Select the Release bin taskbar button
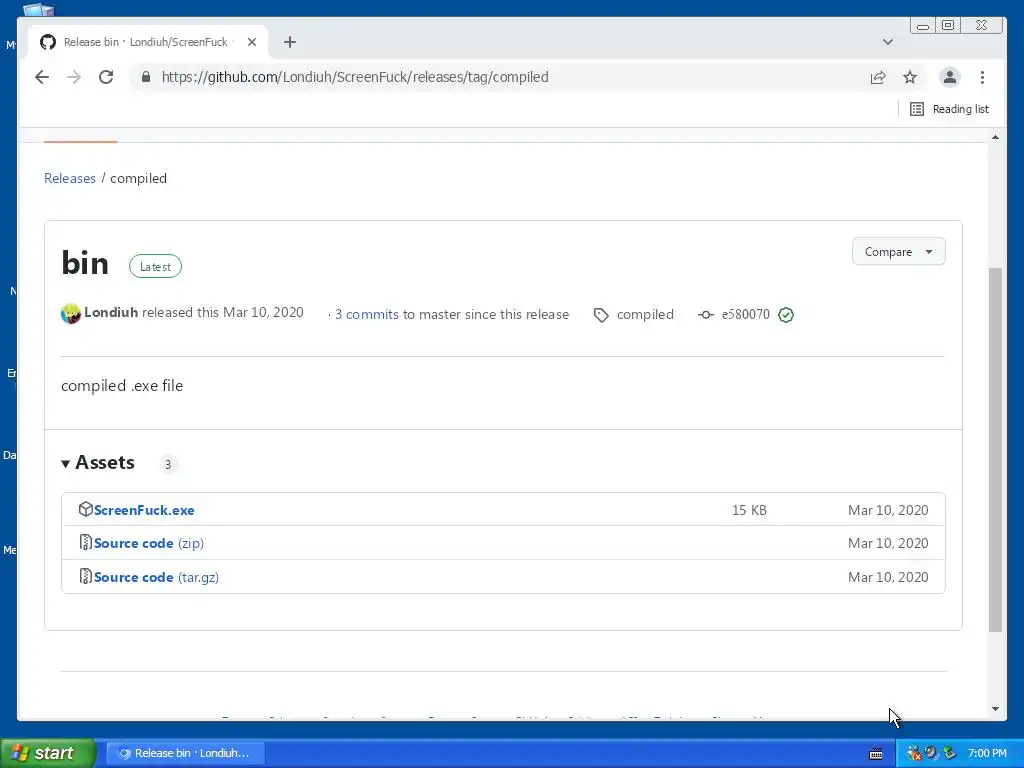 [x=184, y=753]
